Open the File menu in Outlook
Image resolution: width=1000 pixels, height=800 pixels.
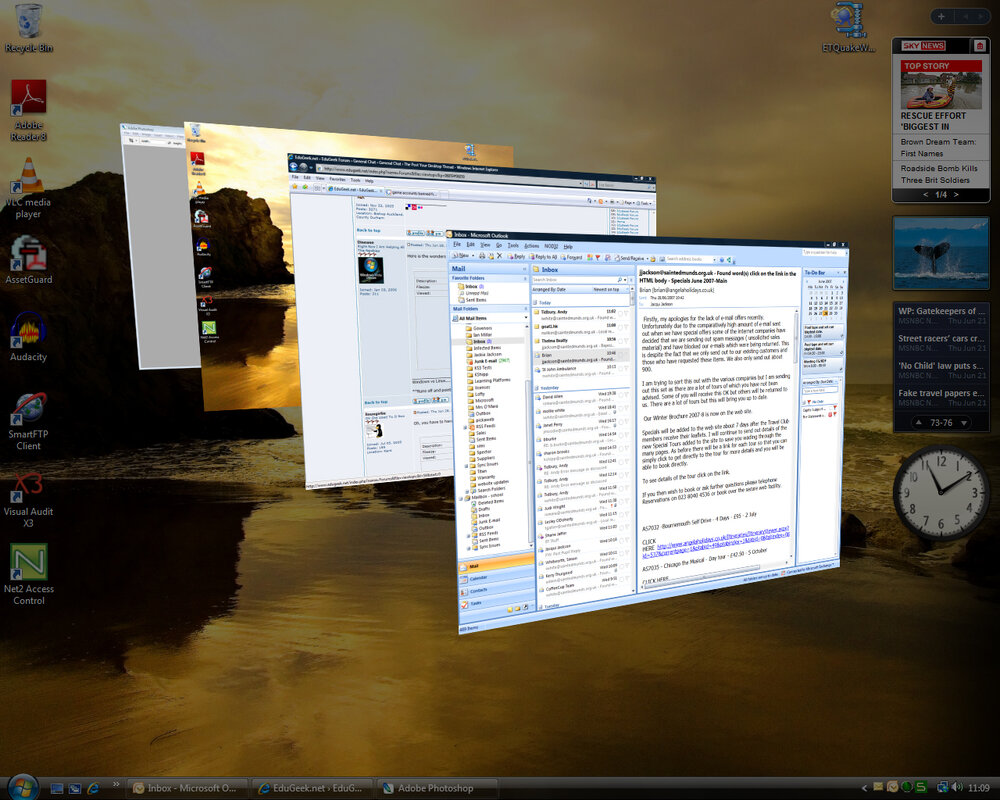[457, 244]
